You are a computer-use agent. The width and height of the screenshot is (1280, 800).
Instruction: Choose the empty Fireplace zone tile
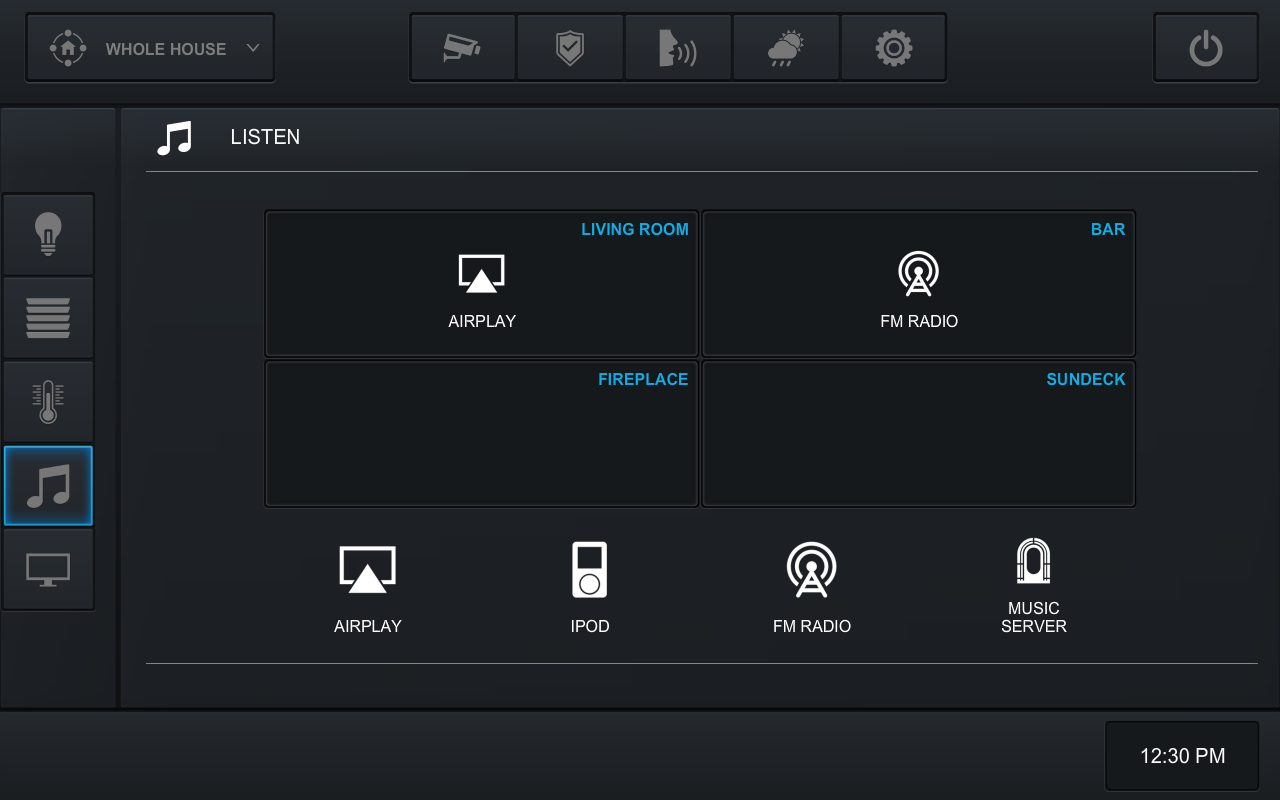click(481, 434)
